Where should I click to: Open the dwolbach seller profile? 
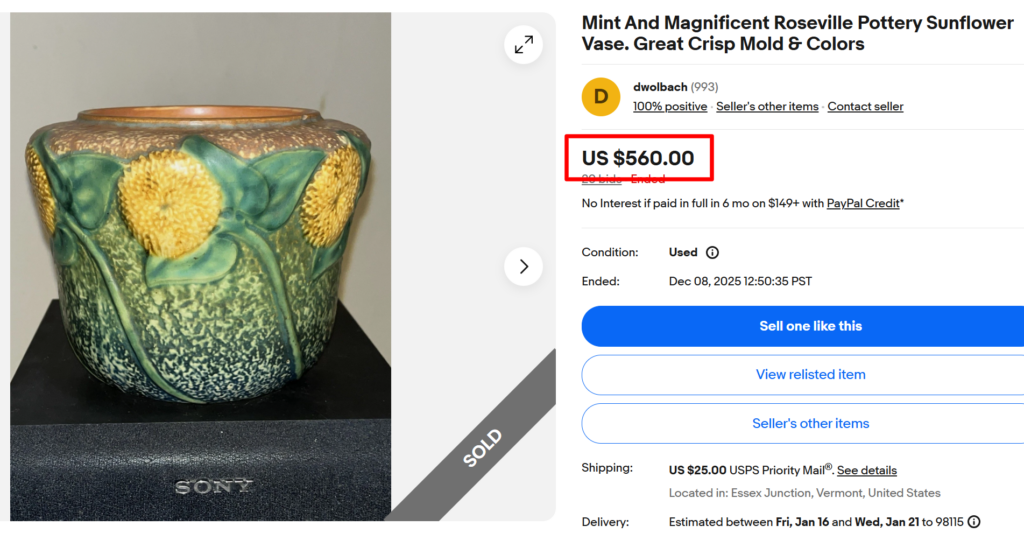coord(660,87)
